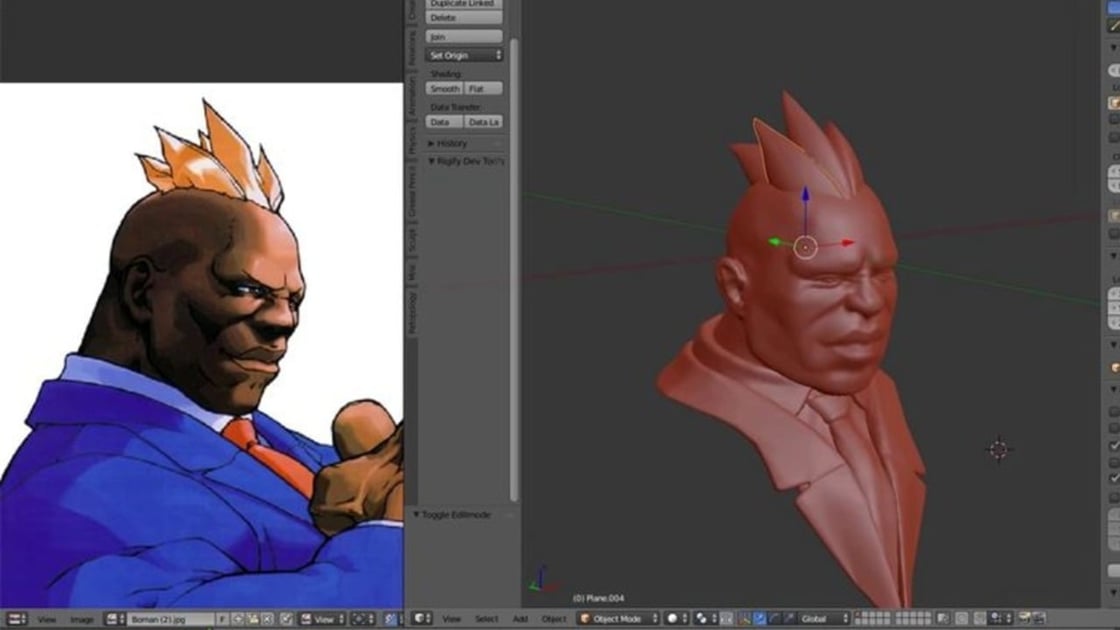Select the scale manipulator icon
The image size is (1120, 630).
(x=788, y=618)
